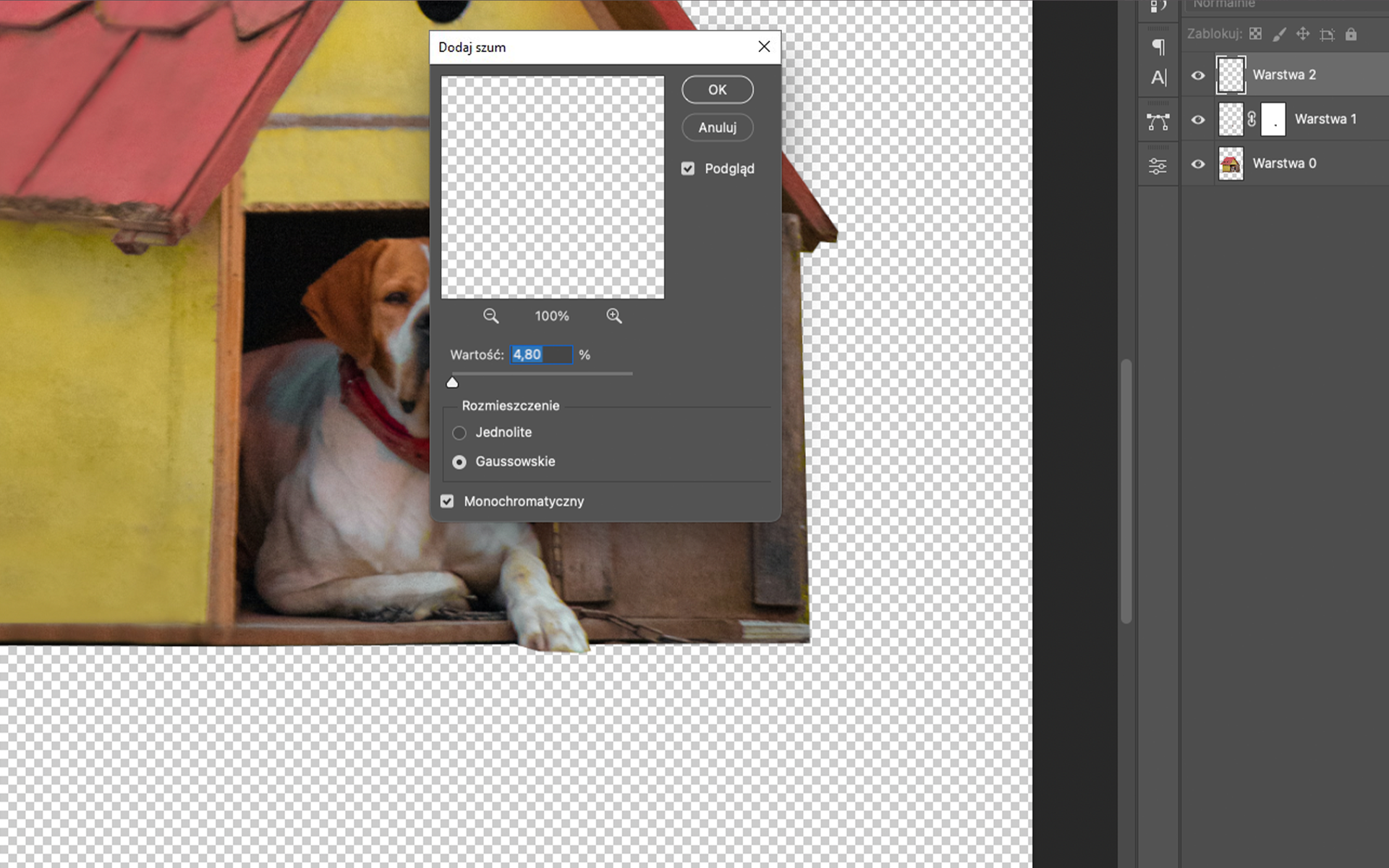
Task: Select Jednolite distribution radio button
Action: click(x=459, y=432)
